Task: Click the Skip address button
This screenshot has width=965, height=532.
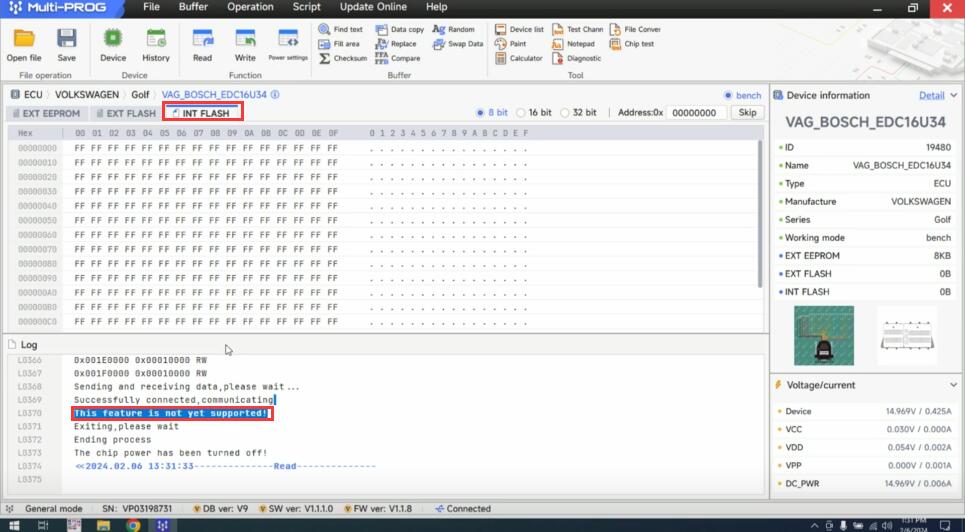Action: pyautogui.click(x=747, y=113)
